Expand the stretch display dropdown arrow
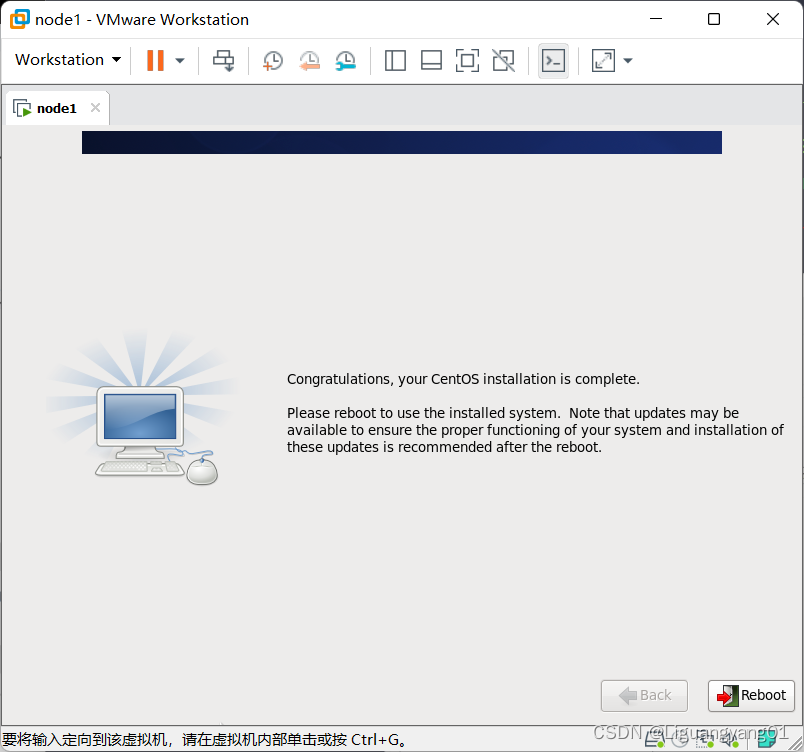 click(x=628, y=60)
